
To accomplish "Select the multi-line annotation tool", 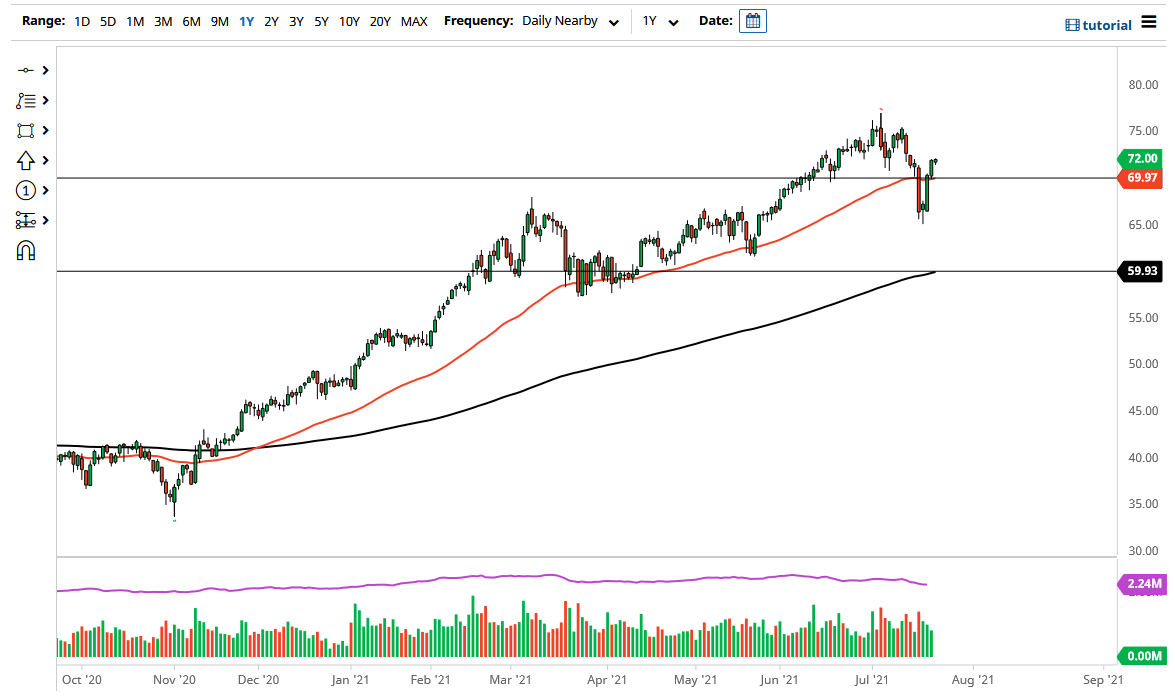I will (x=25, y=100).
